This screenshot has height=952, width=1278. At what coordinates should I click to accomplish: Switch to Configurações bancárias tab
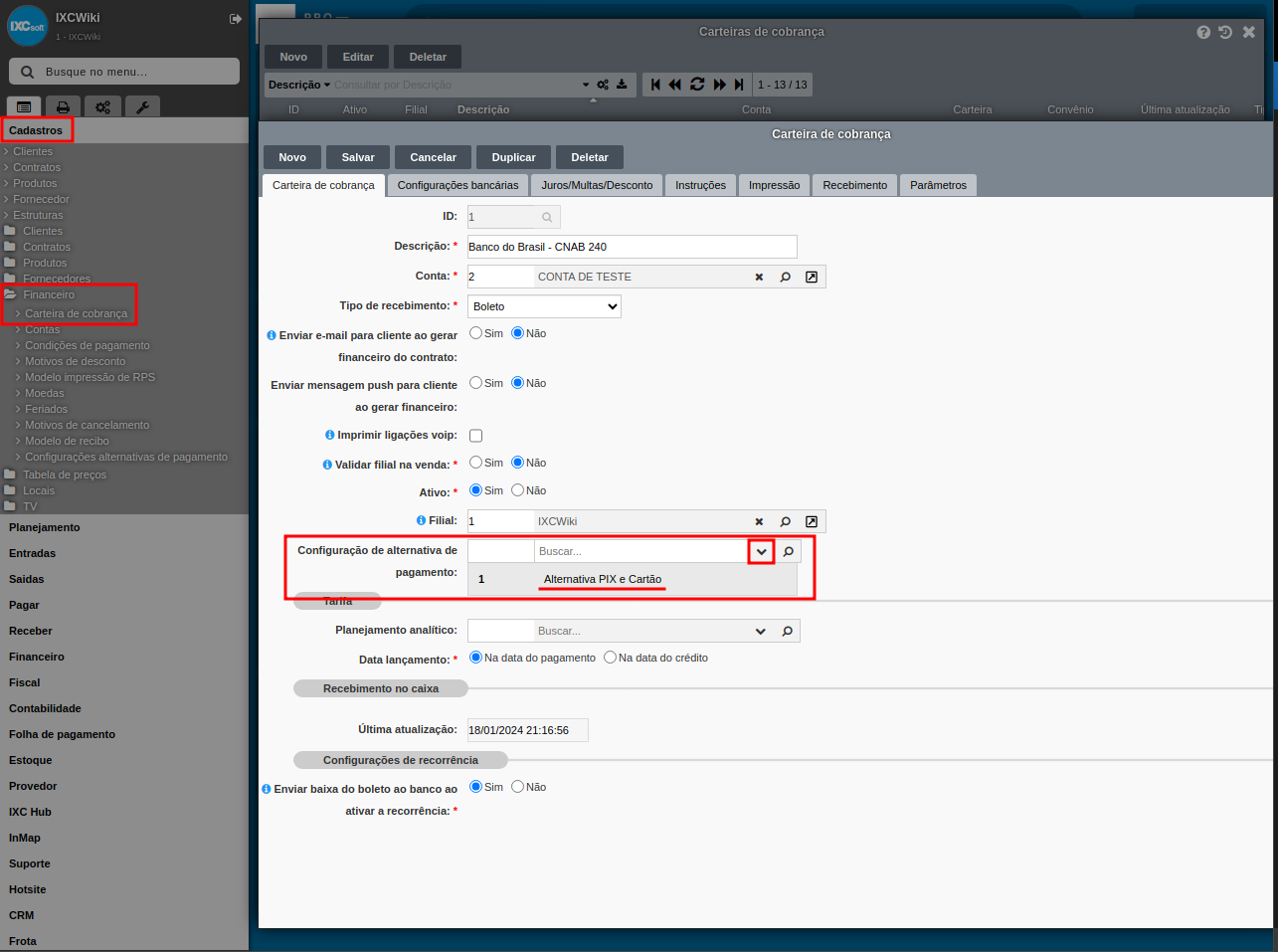click(x=457, y=185)
